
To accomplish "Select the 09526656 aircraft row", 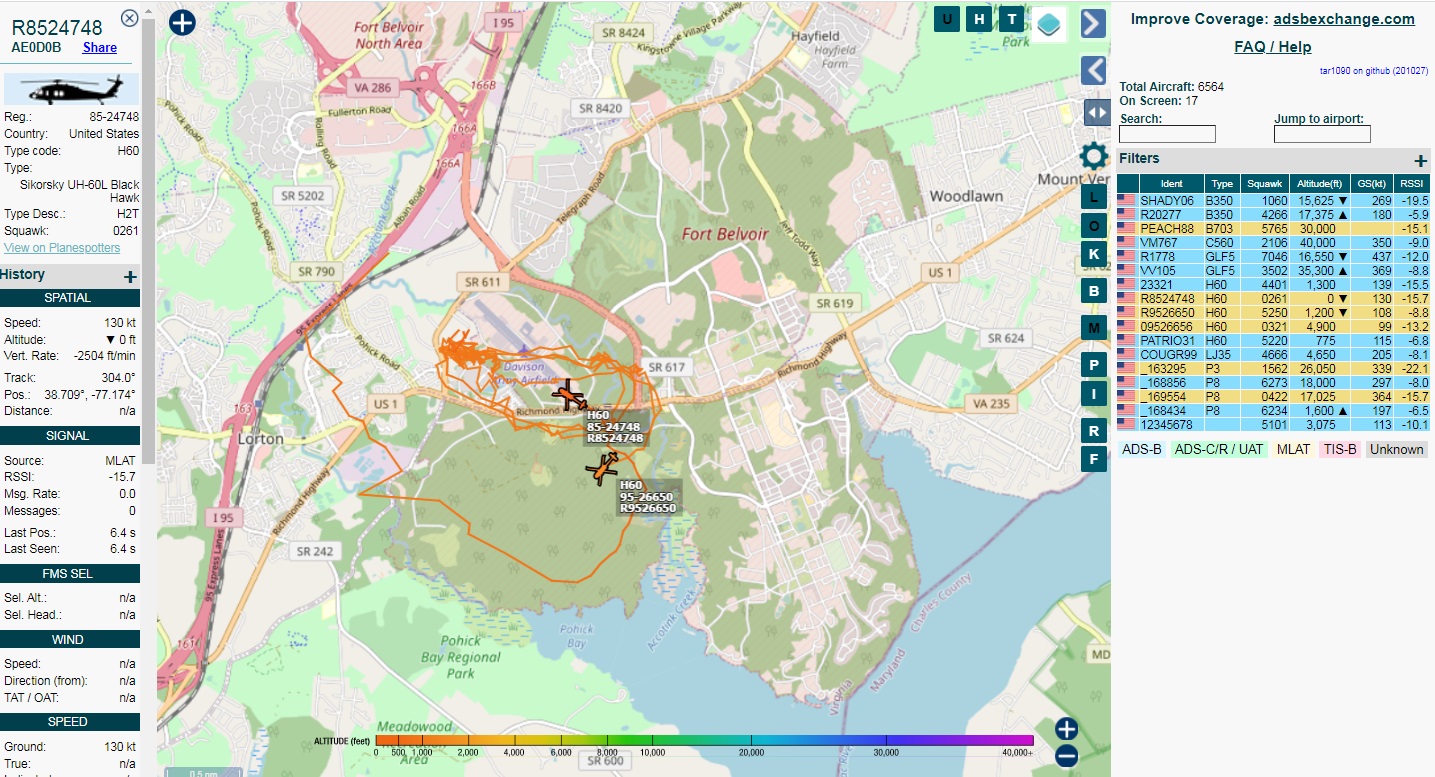I will coord(1273,327).
